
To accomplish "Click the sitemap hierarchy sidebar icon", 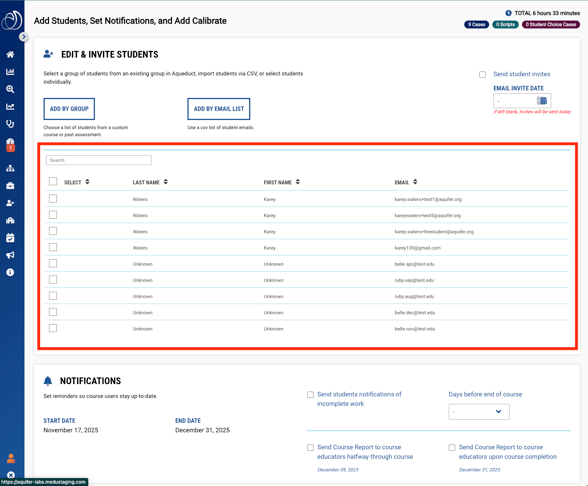I will pyautogui.click(x=10, y=168).
